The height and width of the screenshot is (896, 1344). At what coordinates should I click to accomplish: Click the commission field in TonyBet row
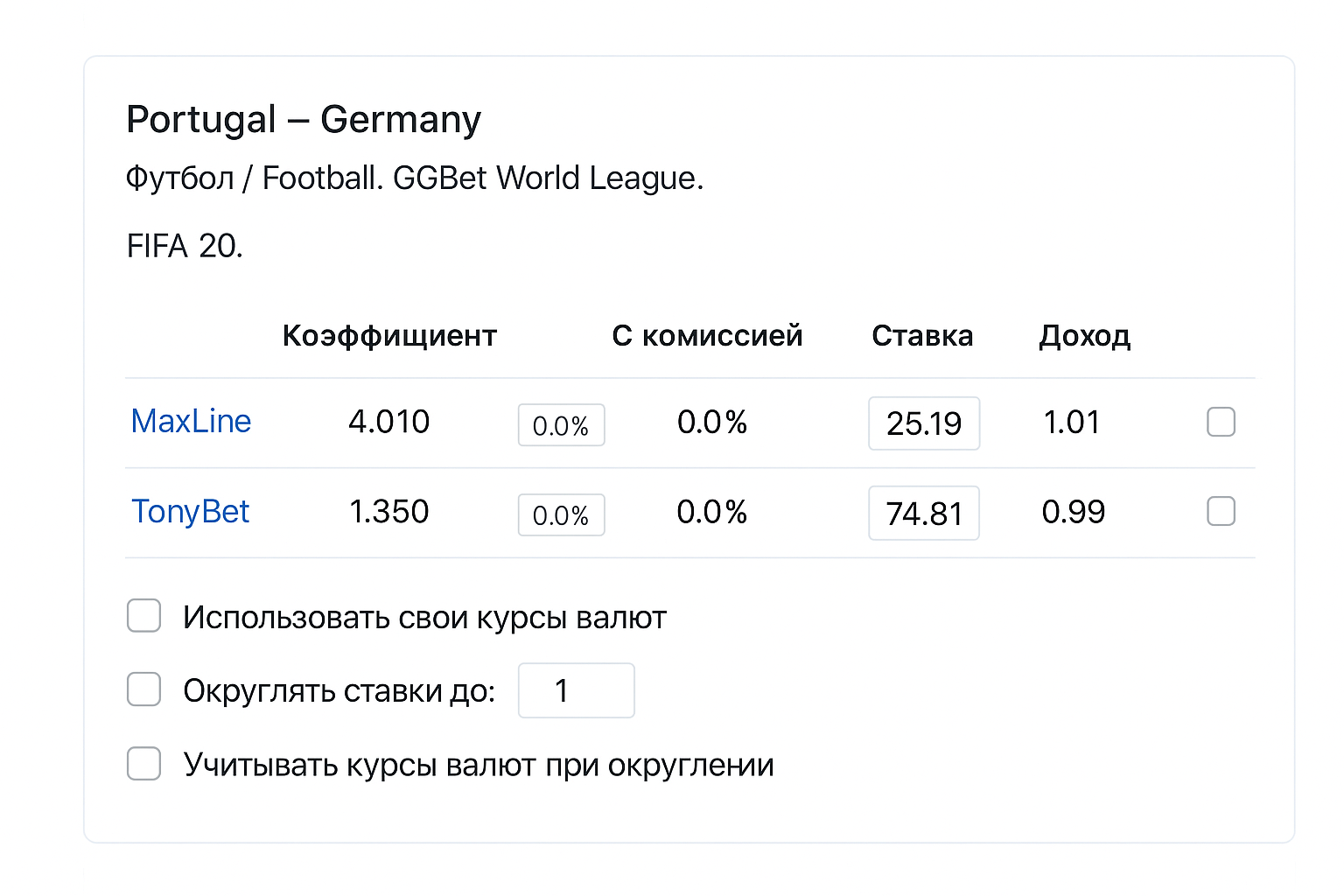[x=561, y=515]
